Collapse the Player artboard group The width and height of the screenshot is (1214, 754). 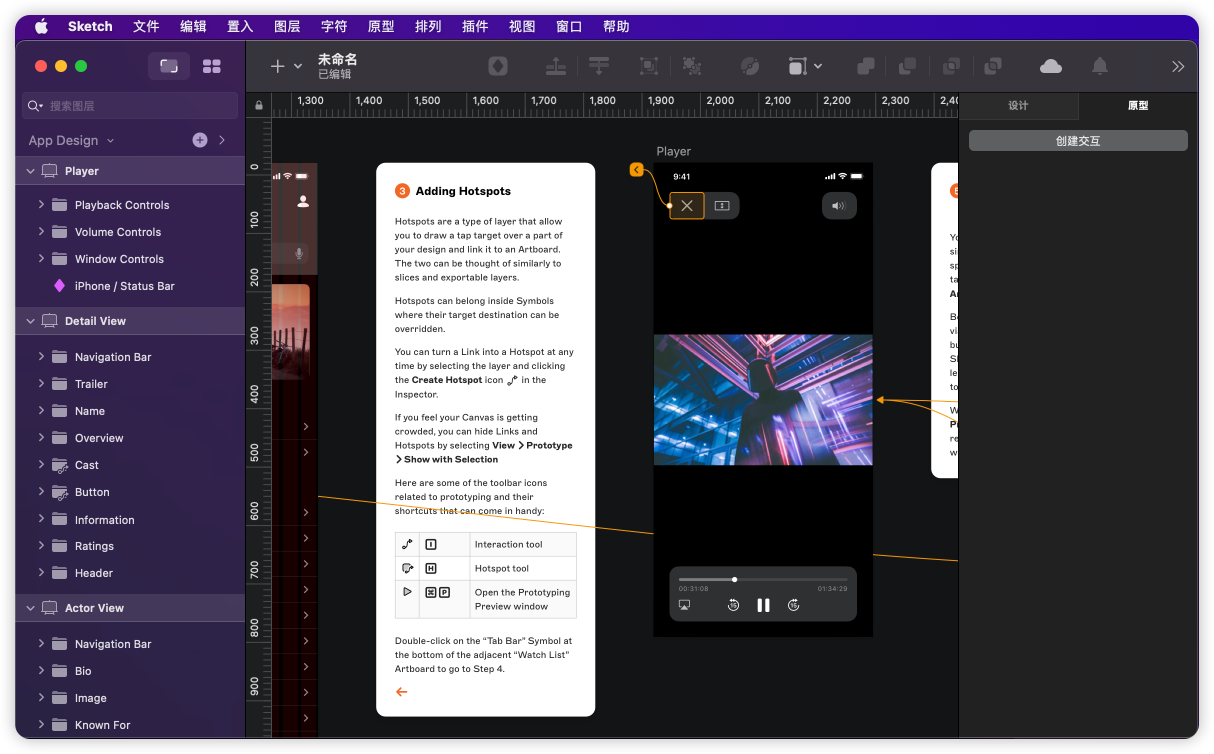click(x=29, y=171)
